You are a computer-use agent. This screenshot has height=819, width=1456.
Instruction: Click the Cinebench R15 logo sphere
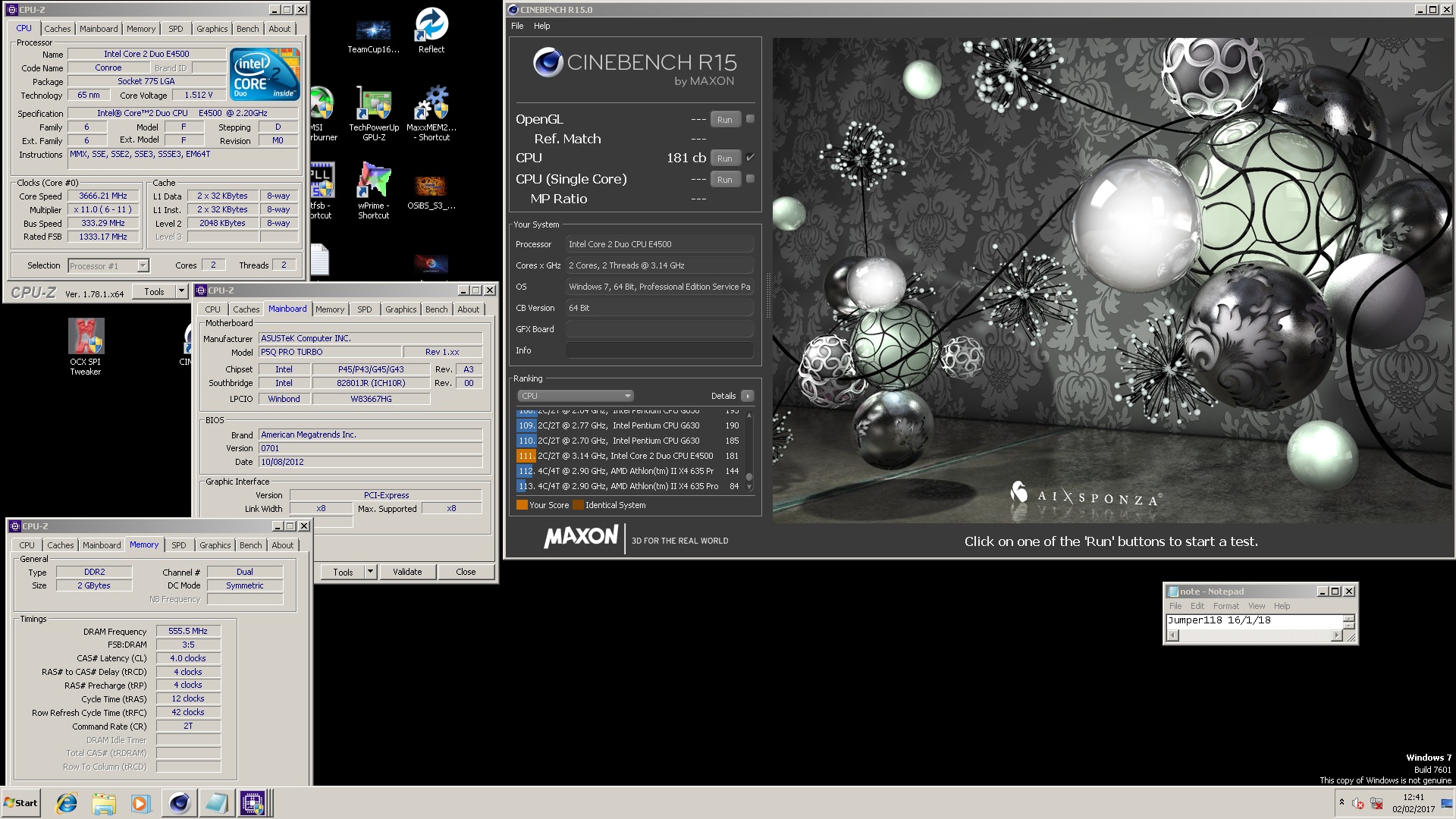(548, 62)
